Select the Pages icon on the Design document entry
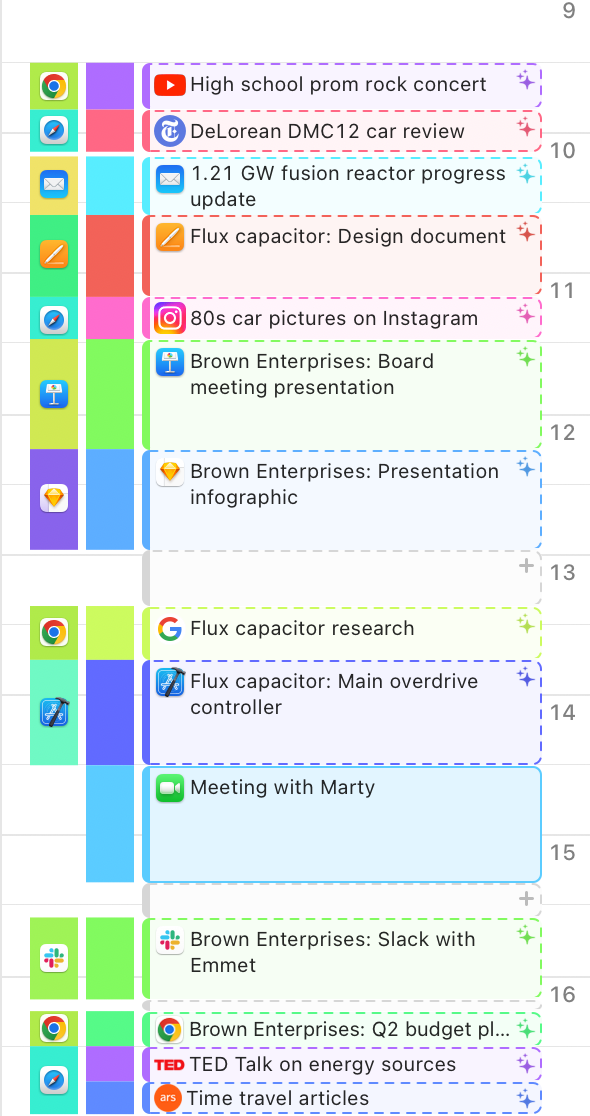The width and height of the screenshot is (590, 1116). [x=169, y=236]
